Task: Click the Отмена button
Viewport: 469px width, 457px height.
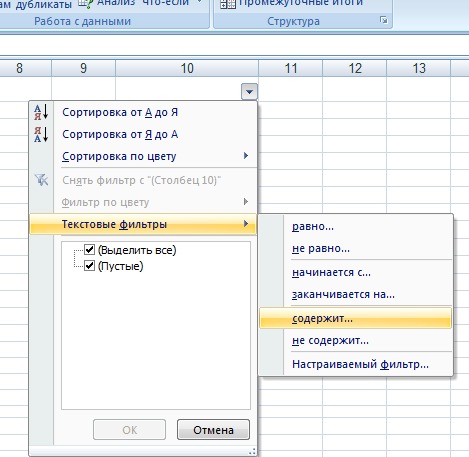Action: coord(213,430)
